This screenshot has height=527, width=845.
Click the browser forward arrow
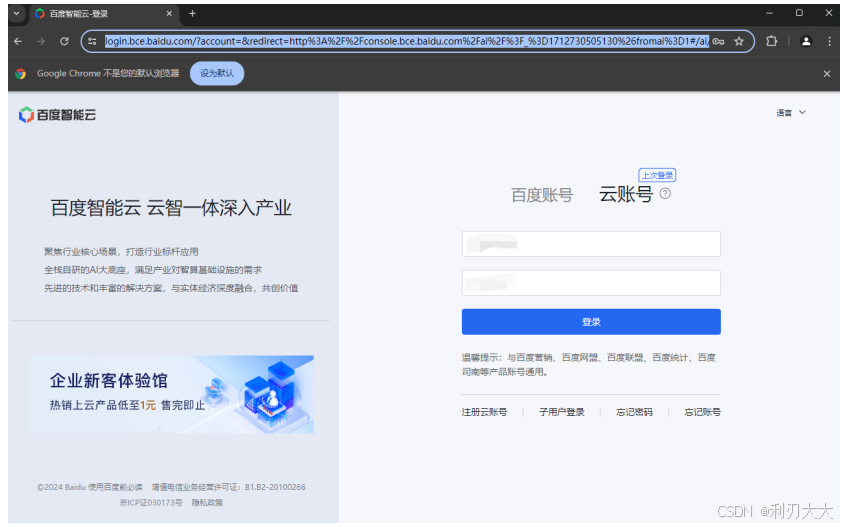tap(41, 41)
